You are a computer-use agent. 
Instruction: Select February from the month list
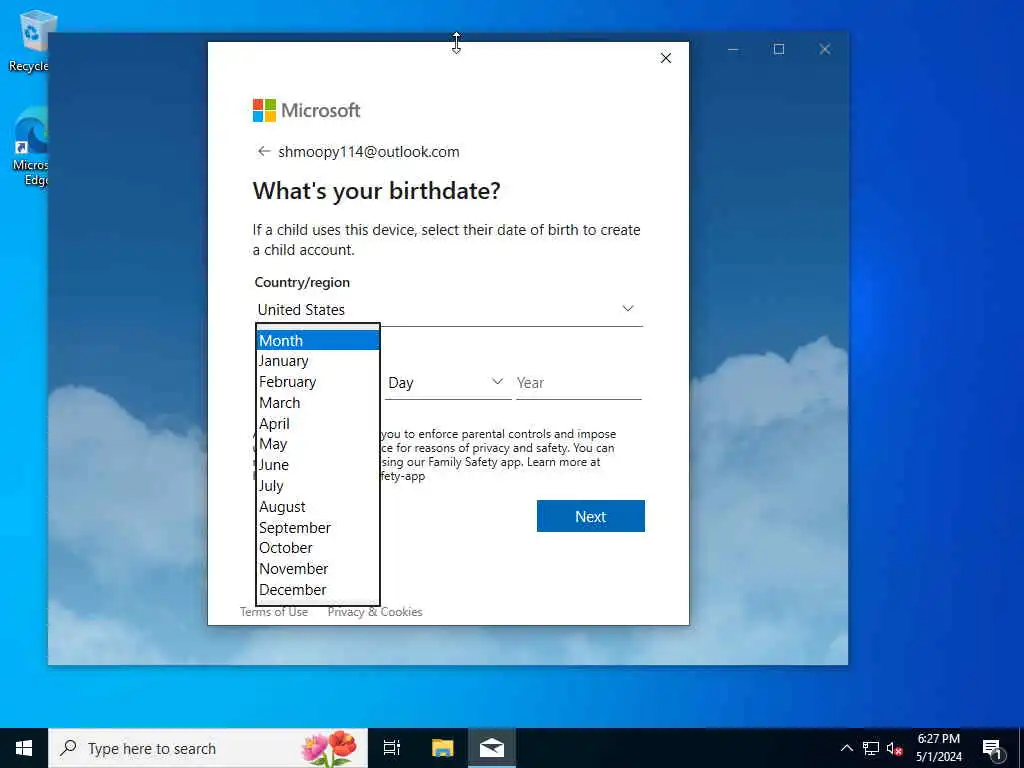pos(317,382)
